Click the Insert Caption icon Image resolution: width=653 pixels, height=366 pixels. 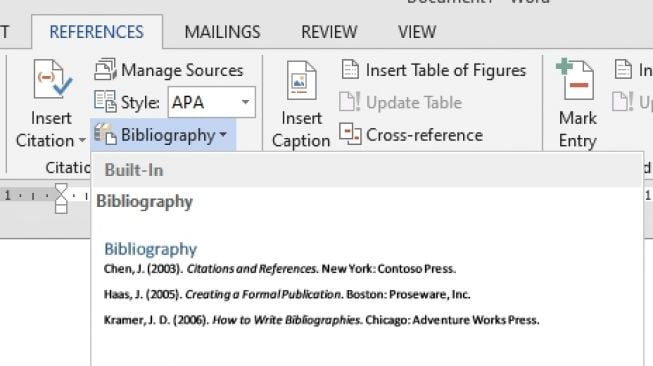(302, 80)
